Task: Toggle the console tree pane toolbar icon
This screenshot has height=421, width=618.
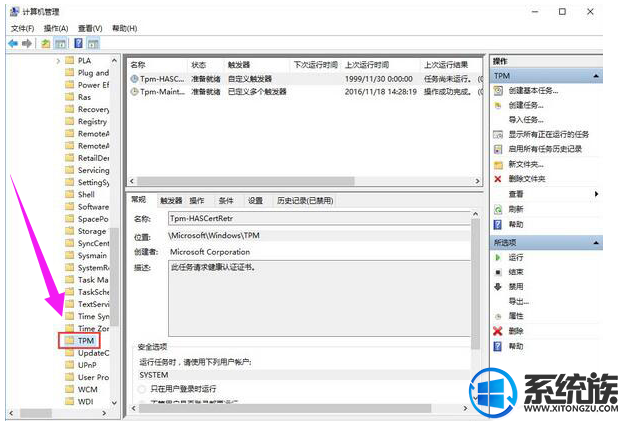Action: pos(60,43)
